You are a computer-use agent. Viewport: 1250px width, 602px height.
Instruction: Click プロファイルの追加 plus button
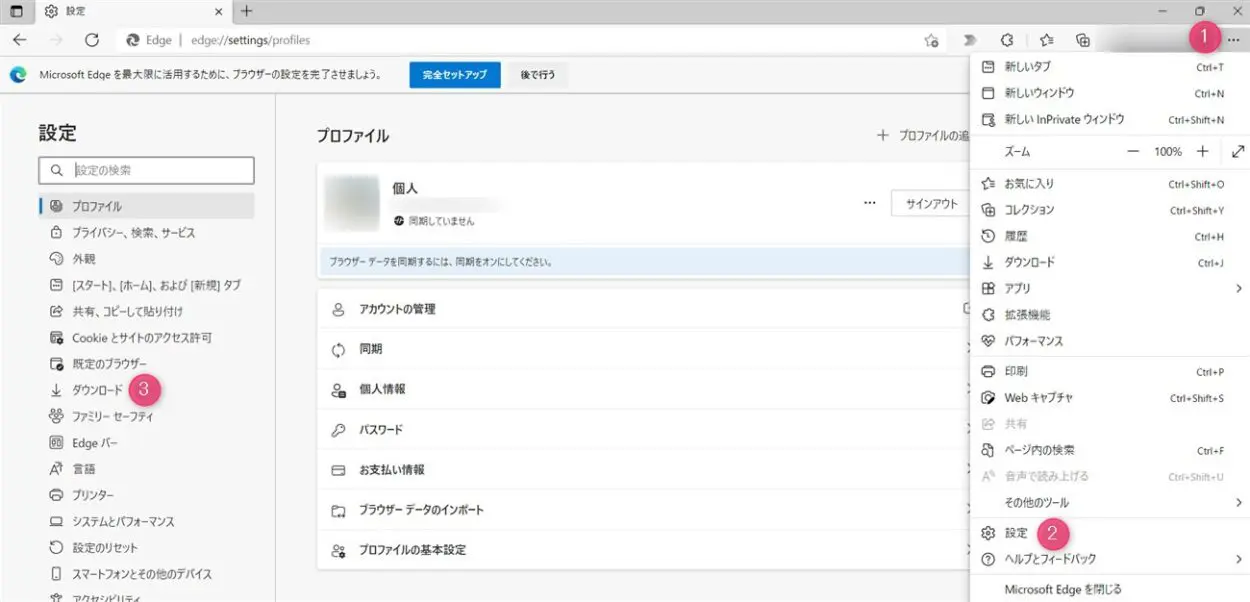tap(922, 135)
